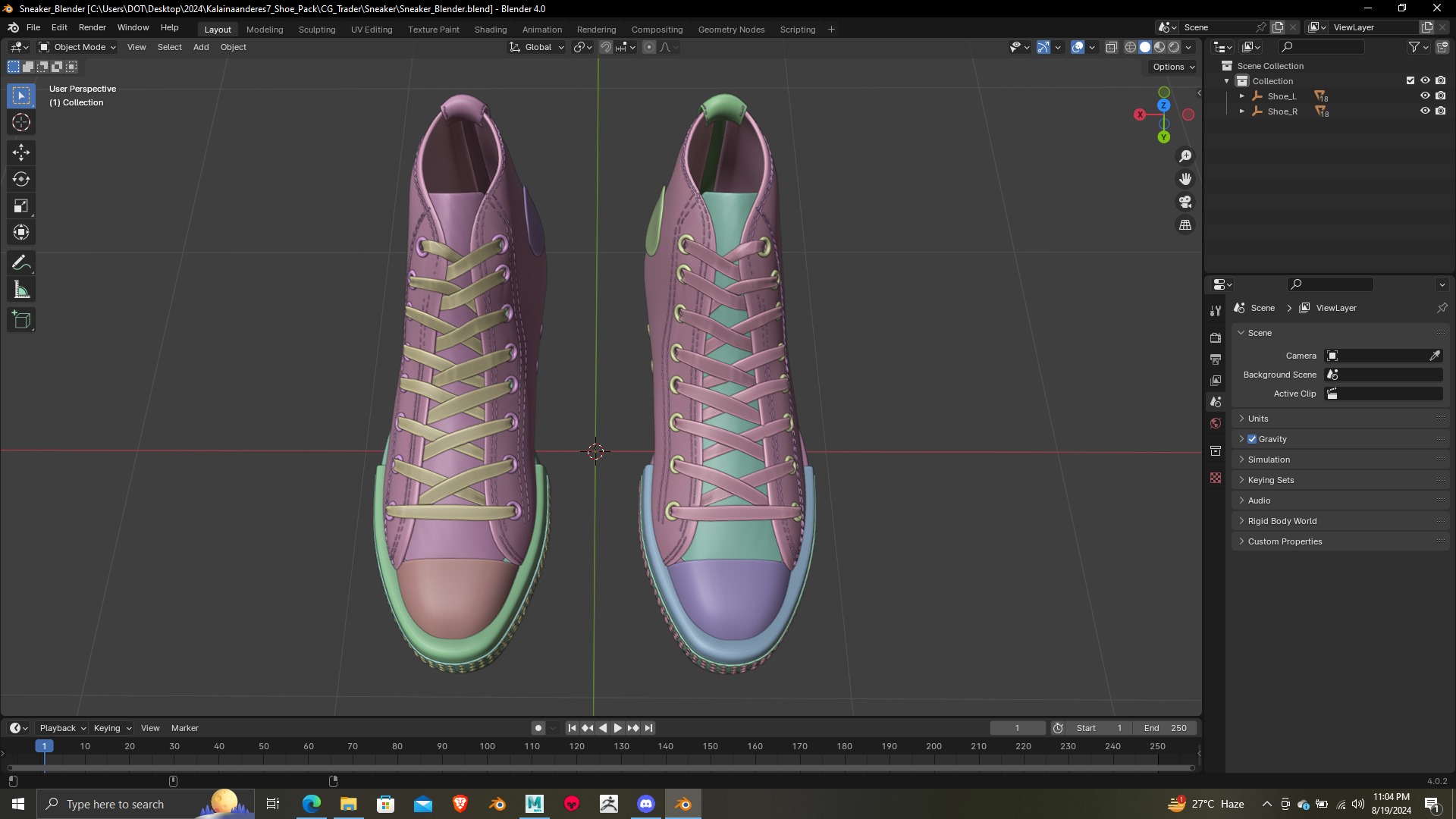Click the Zoom viewport gizmo icon

pos(1185,156)
